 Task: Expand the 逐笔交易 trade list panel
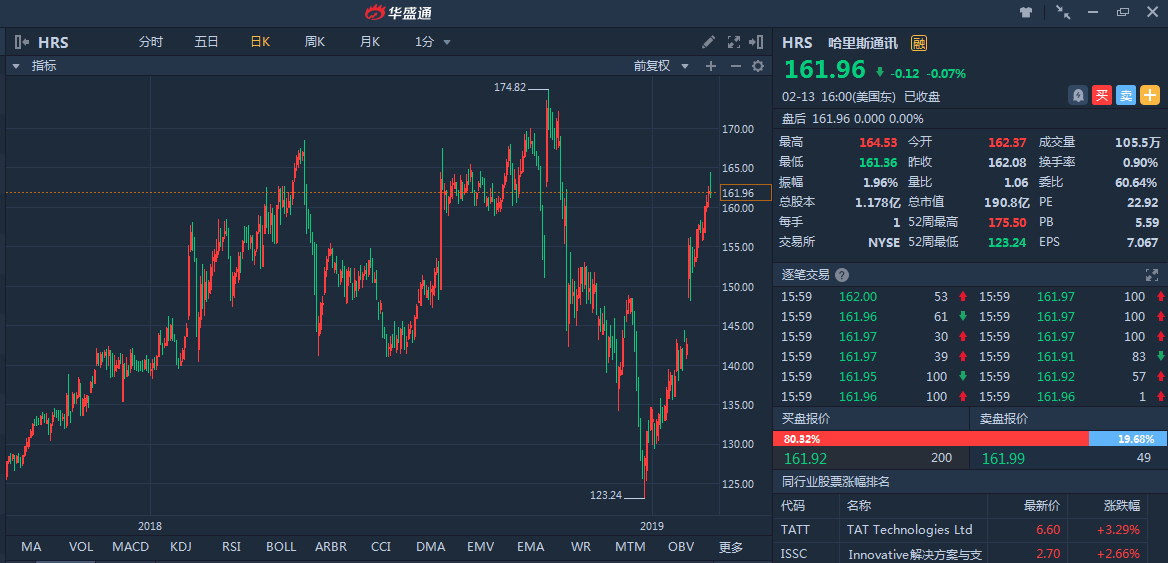tap(1152, 274)
